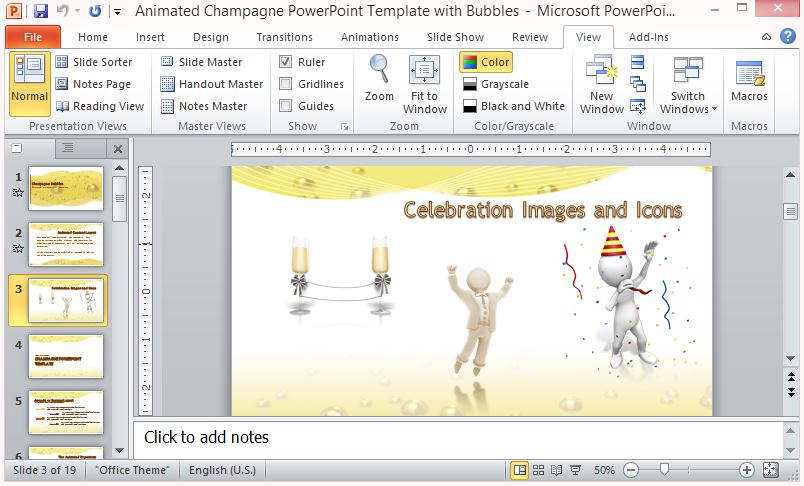Turn on the Guides checkbox
Viewport: 804px width, 486px height.
[x=286, y=106]
